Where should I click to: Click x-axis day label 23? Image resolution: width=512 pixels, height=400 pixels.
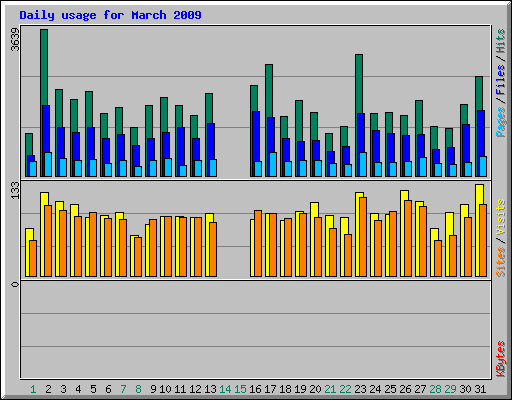360,389
